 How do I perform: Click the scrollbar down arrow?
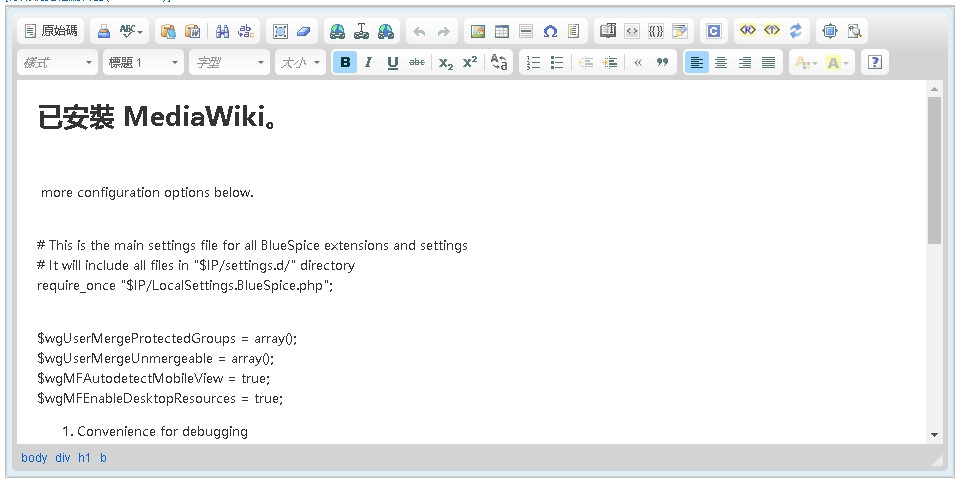click(x=934, y=435)
